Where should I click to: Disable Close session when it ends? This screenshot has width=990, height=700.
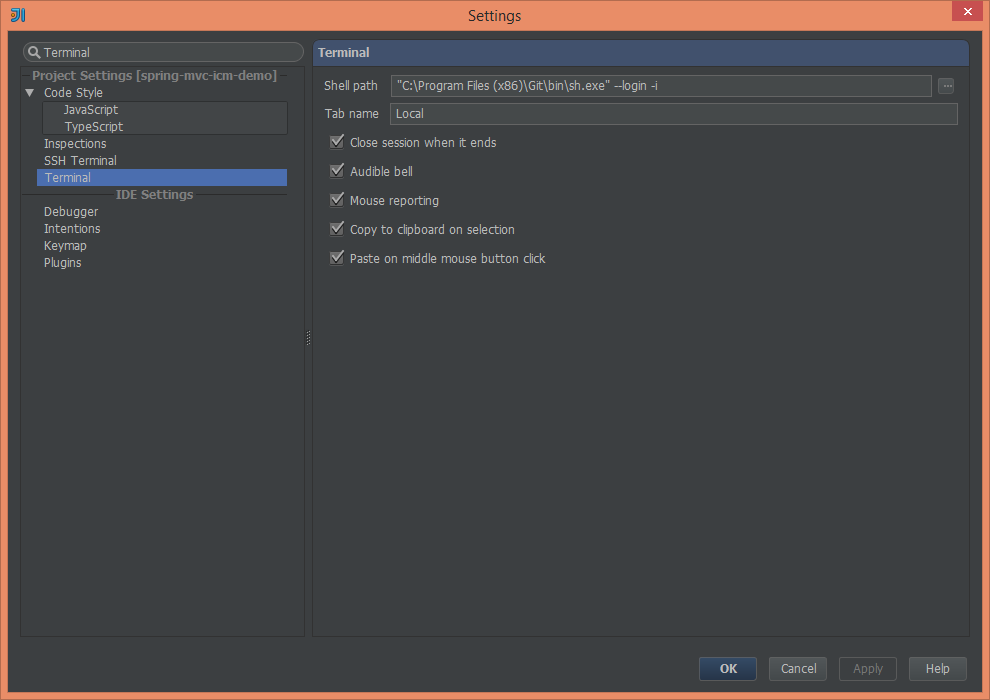click(337, 142)
